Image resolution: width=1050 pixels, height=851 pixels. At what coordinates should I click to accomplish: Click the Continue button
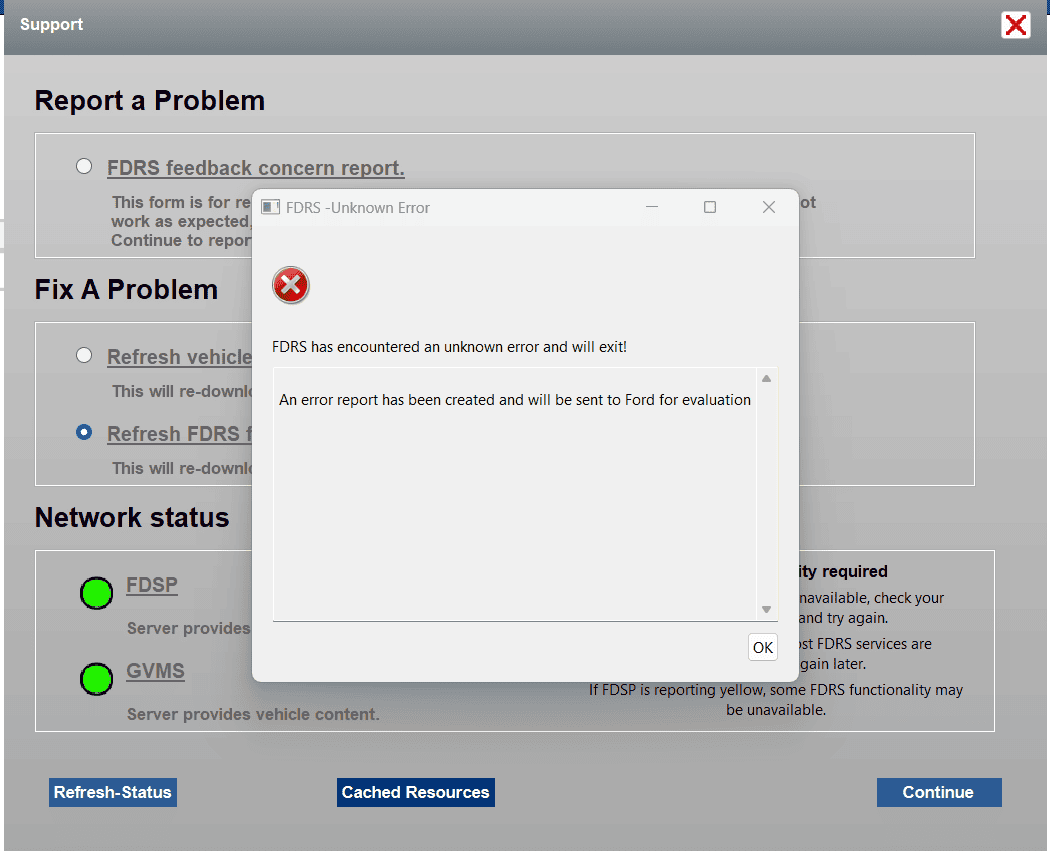pyautogui.click(x=938, y=792)
